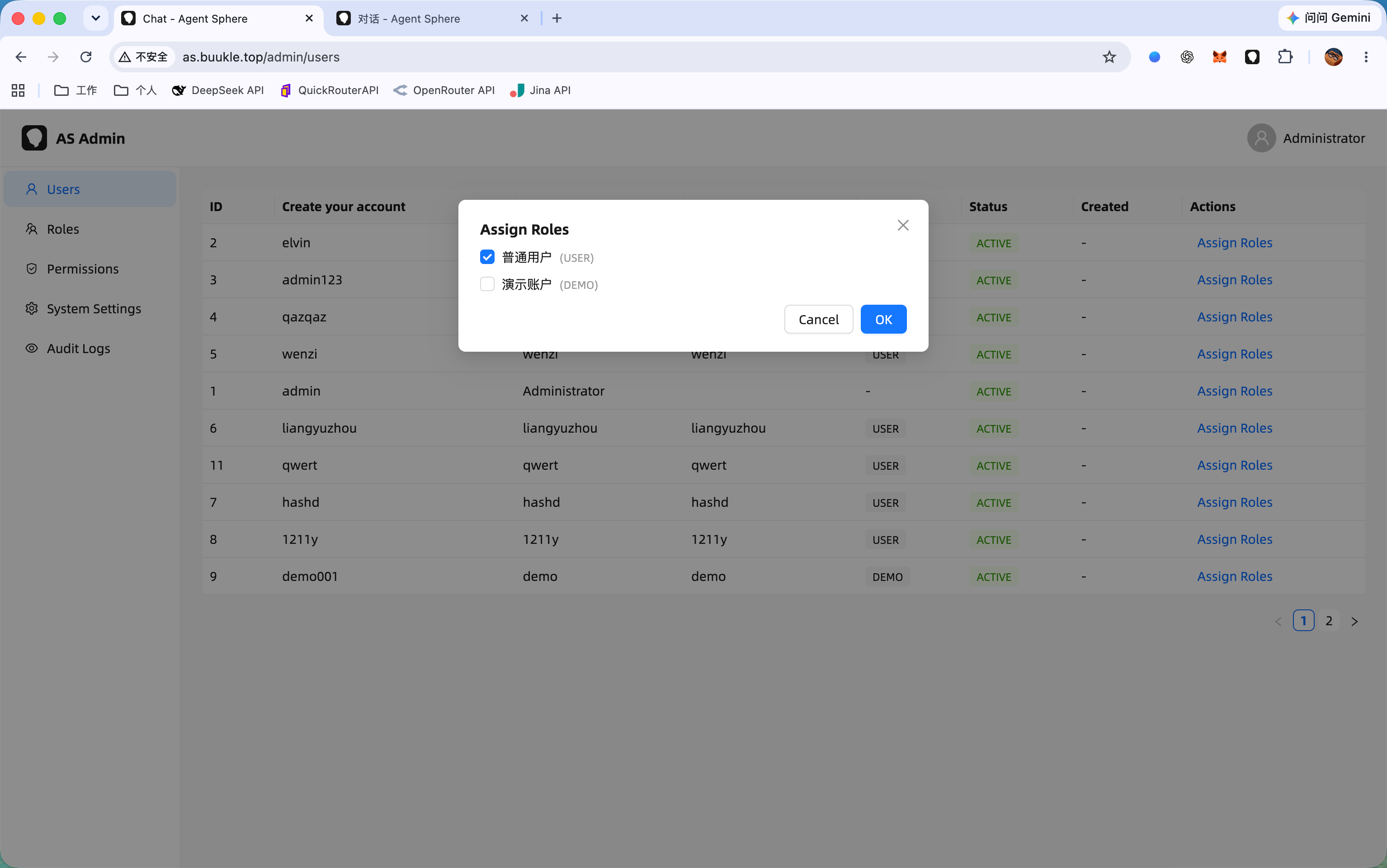Close the 对话 - Agent Sphere tab

[x=524, y=19]
